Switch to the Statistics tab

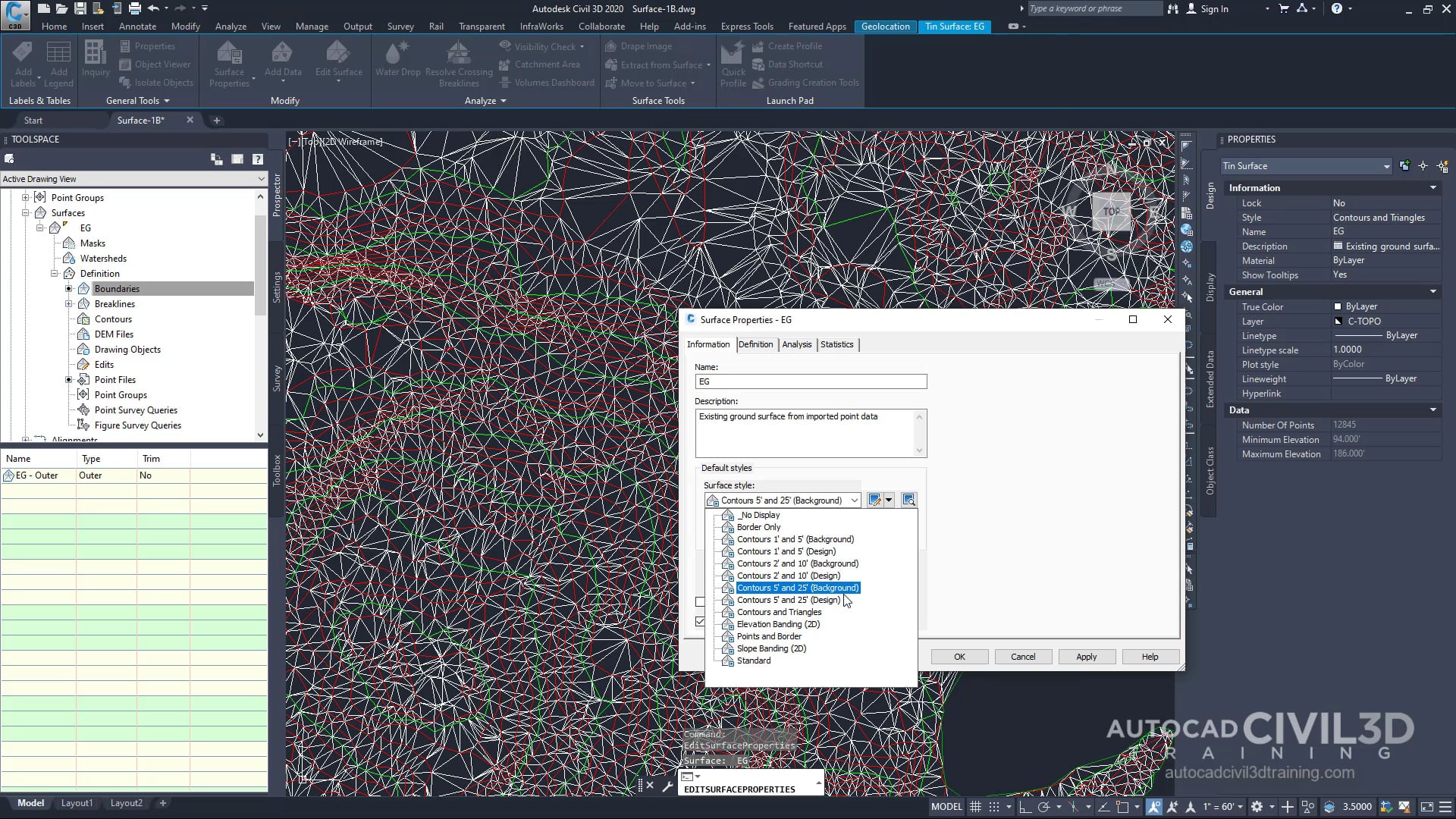pos(836,344)
